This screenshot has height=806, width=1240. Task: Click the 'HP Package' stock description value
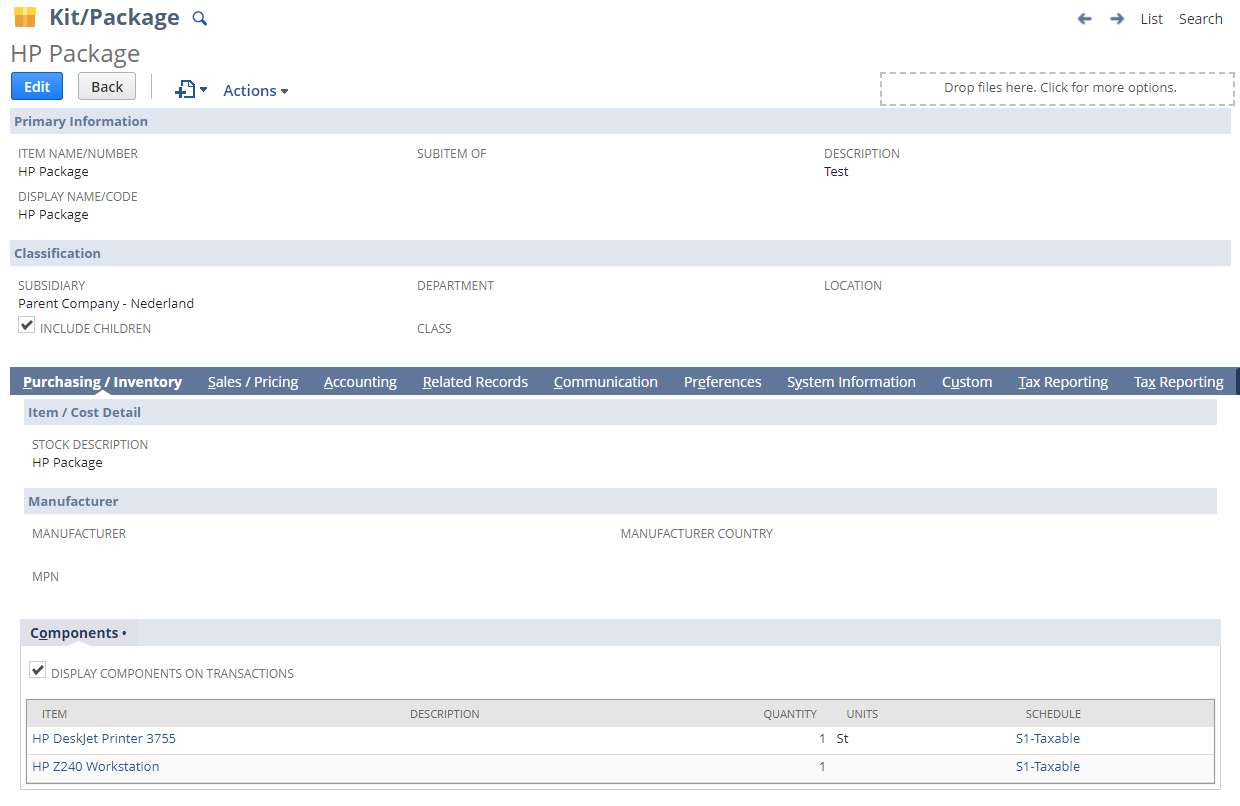tap(67, 462)
